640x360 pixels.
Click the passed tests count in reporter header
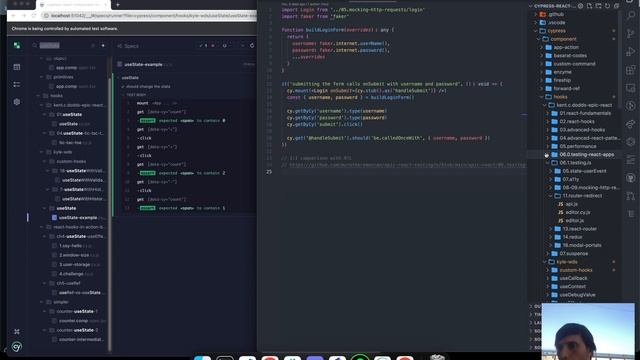coord(203,46)
